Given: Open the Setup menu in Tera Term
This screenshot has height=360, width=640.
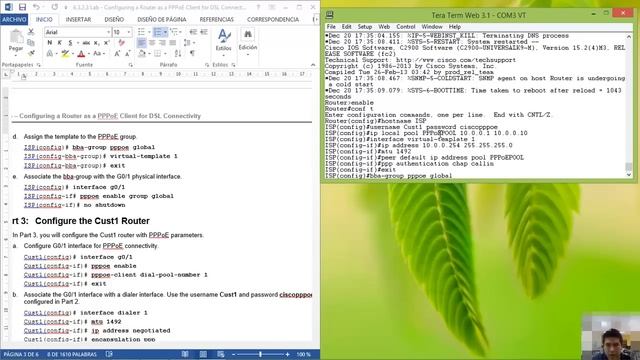Looking at the screenshot, I should point(364,27).
